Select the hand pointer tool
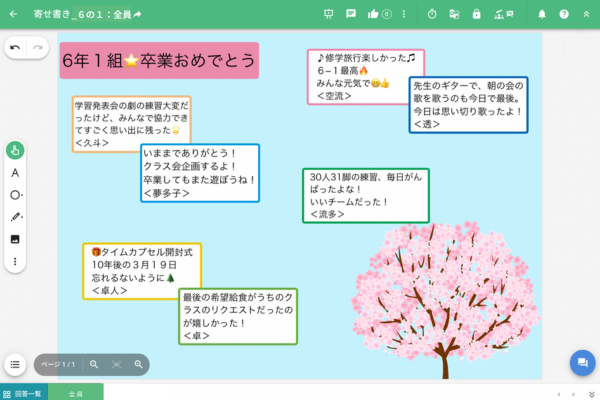Viewport: 600px width, 400px height. [15, 150]
